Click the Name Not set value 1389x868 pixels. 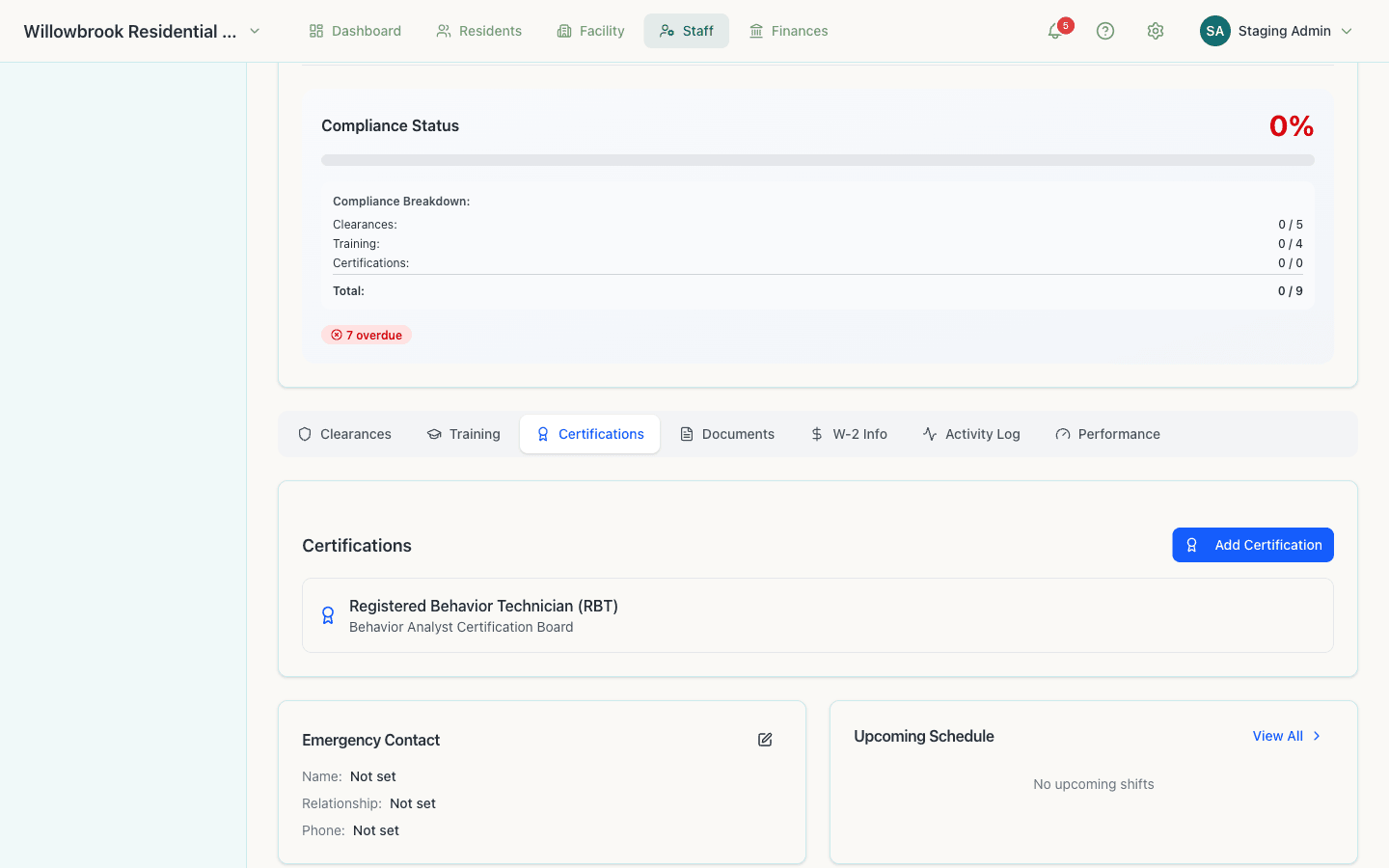[x=373, y=776]
